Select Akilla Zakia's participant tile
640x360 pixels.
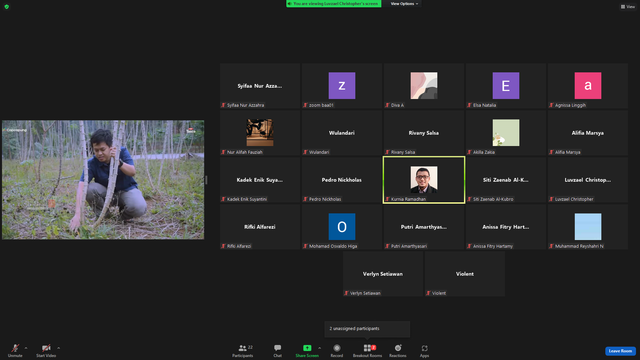(506, 133)
